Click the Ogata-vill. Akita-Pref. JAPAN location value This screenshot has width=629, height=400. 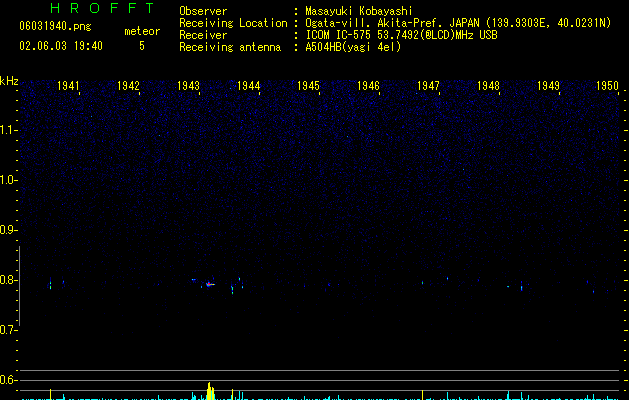458,23
